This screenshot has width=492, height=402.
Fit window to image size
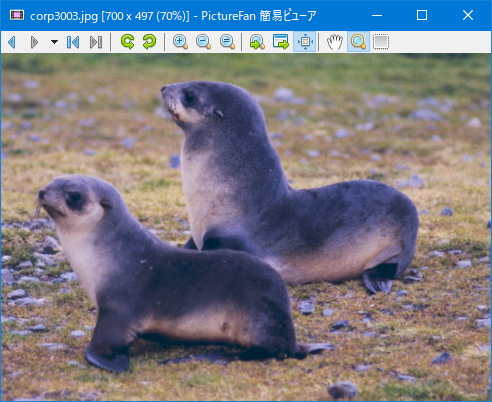281,42
